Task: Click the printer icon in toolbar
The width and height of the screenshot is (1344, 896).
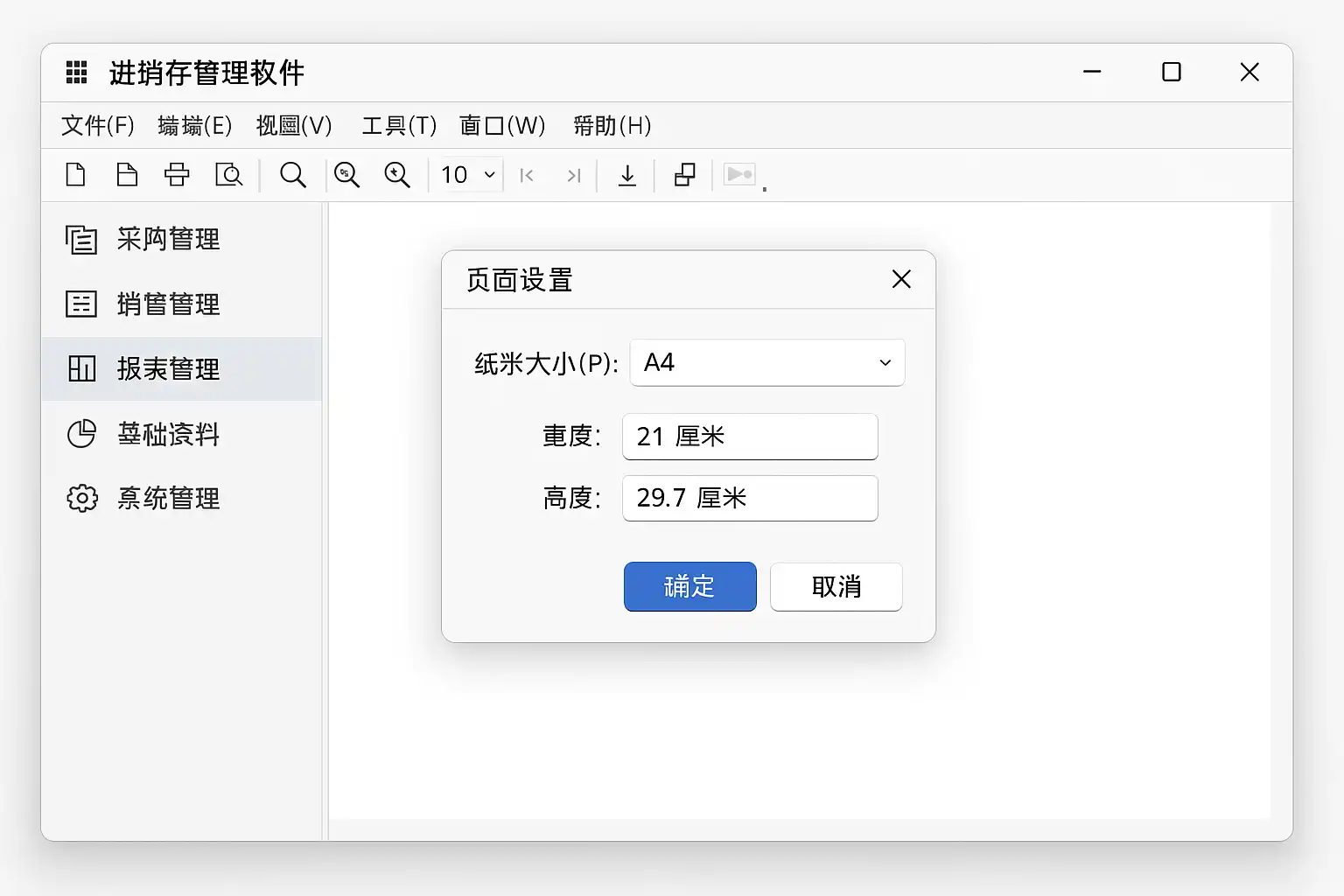Action: pyautogui.click(x=177, y=175)
